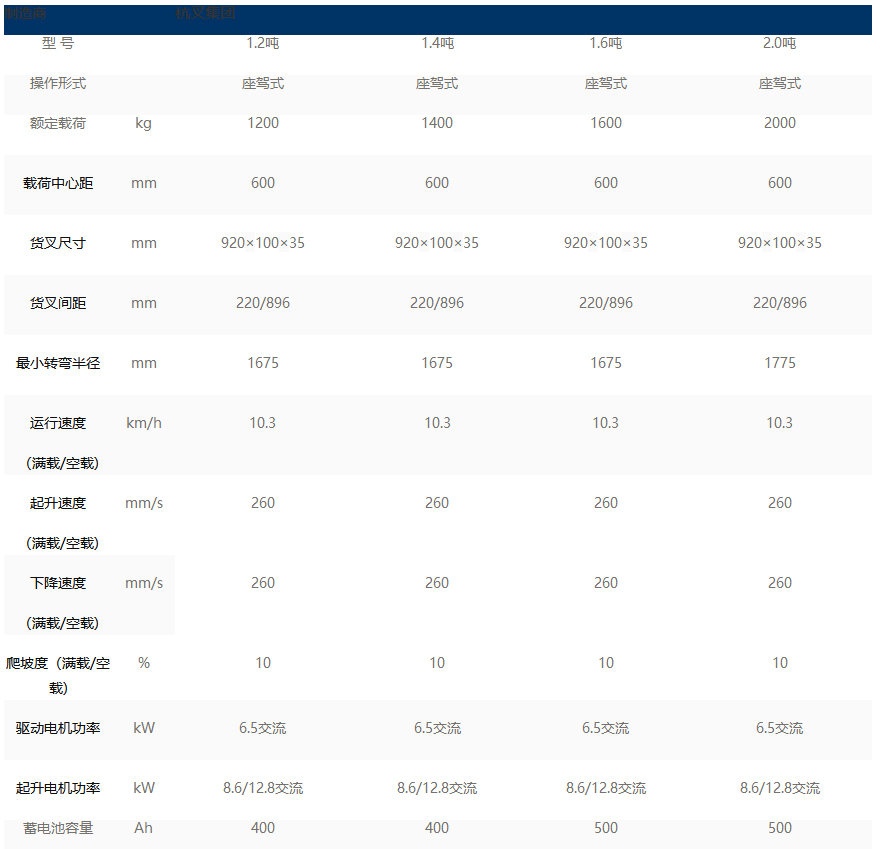Select lowering speed 260 in 1.4吨 column
Viewport: 880px width, 849px height.
coord(437,584)
